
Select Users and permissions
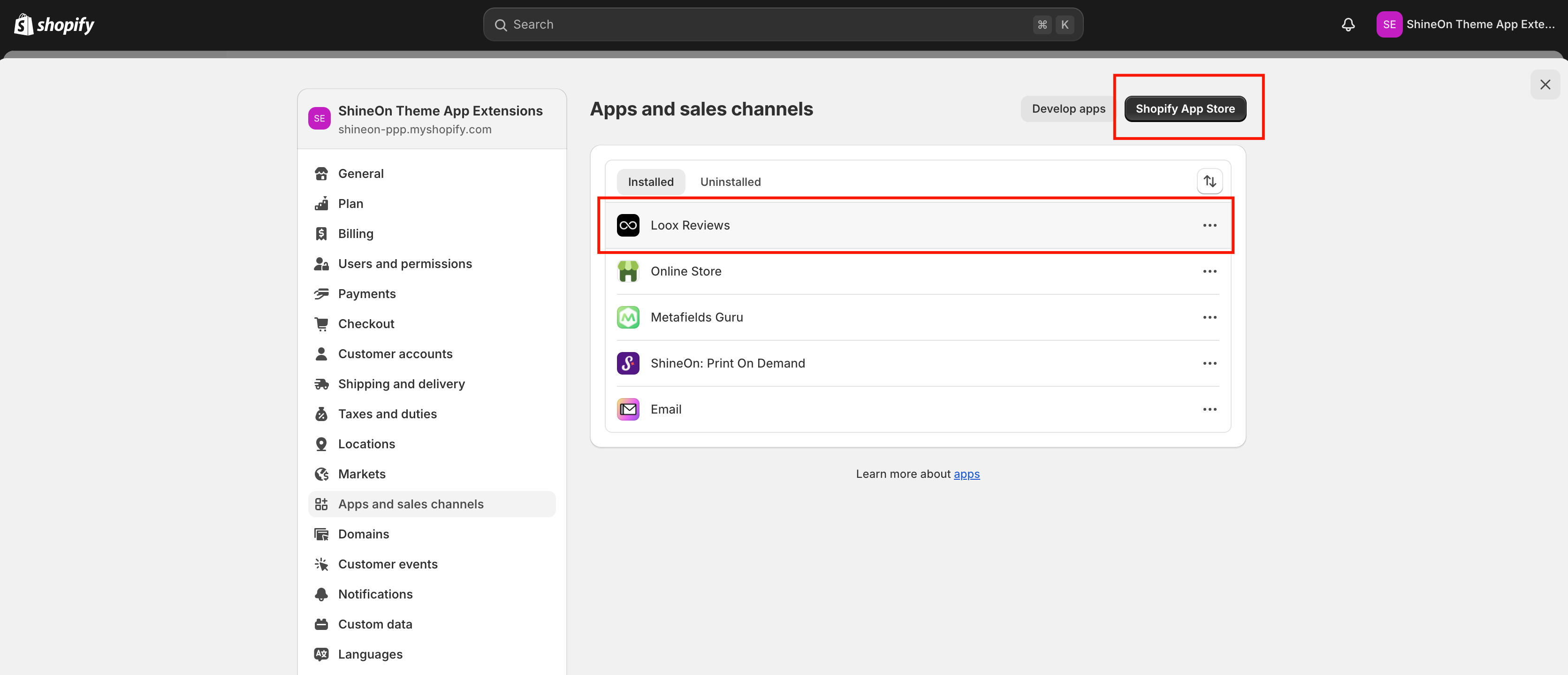432,264
